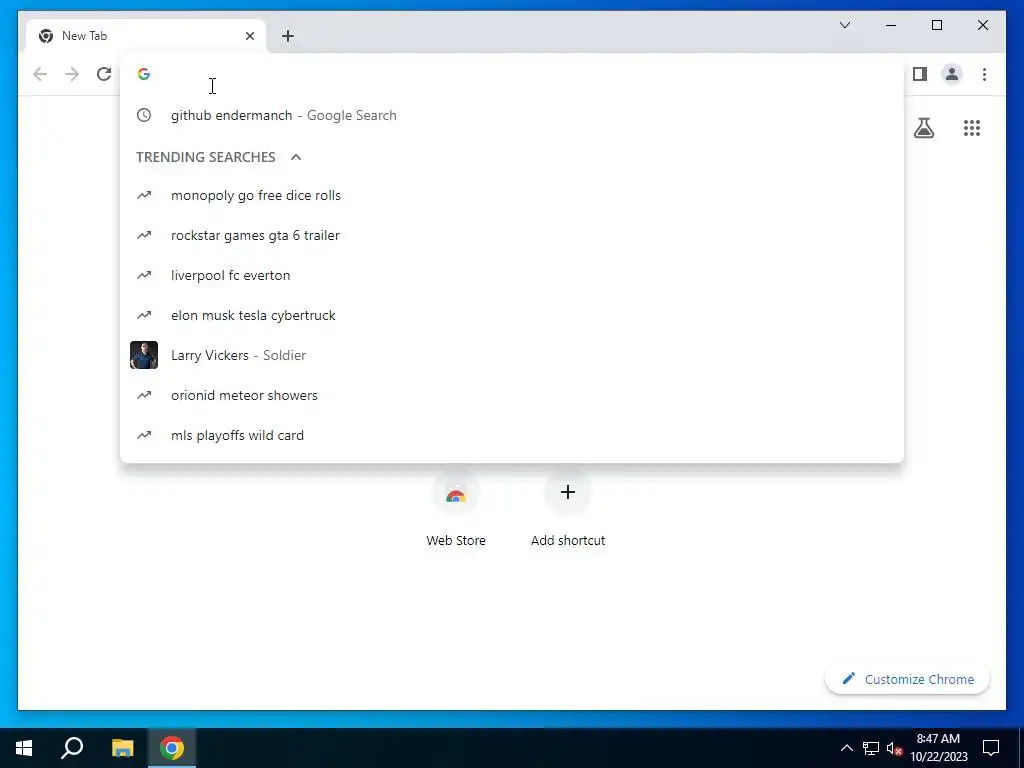
Task: Open the Windows Start menu
Action: (x=24, y=748)
